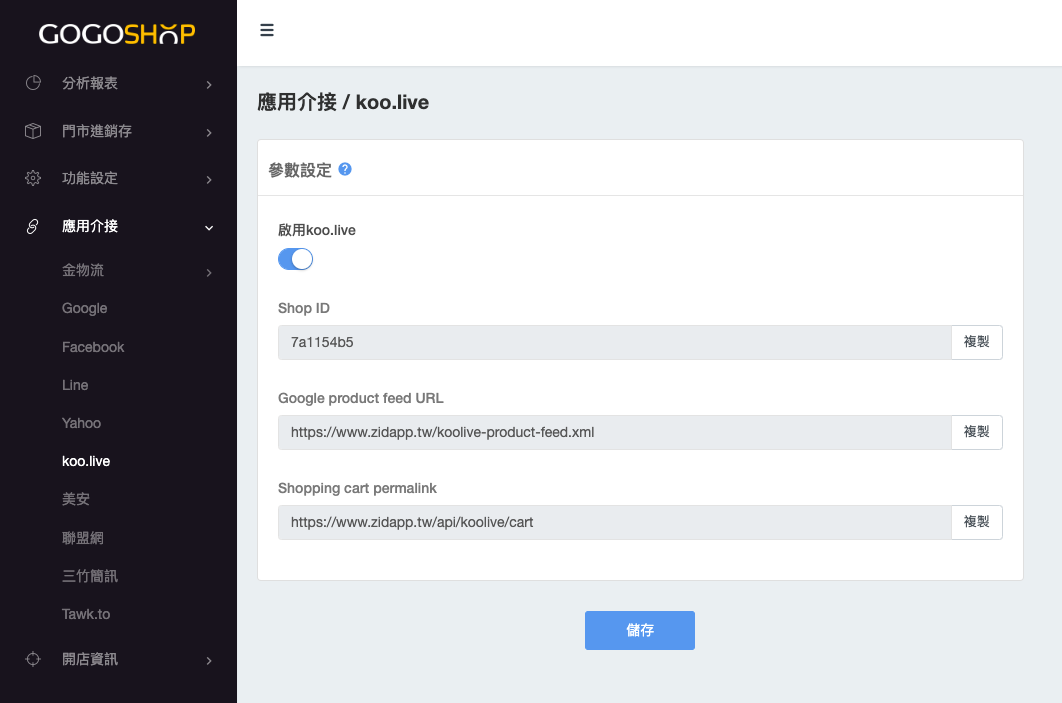Click the Shop ID label
This screenshot has width=1062, height=703.
coord(303,308)
